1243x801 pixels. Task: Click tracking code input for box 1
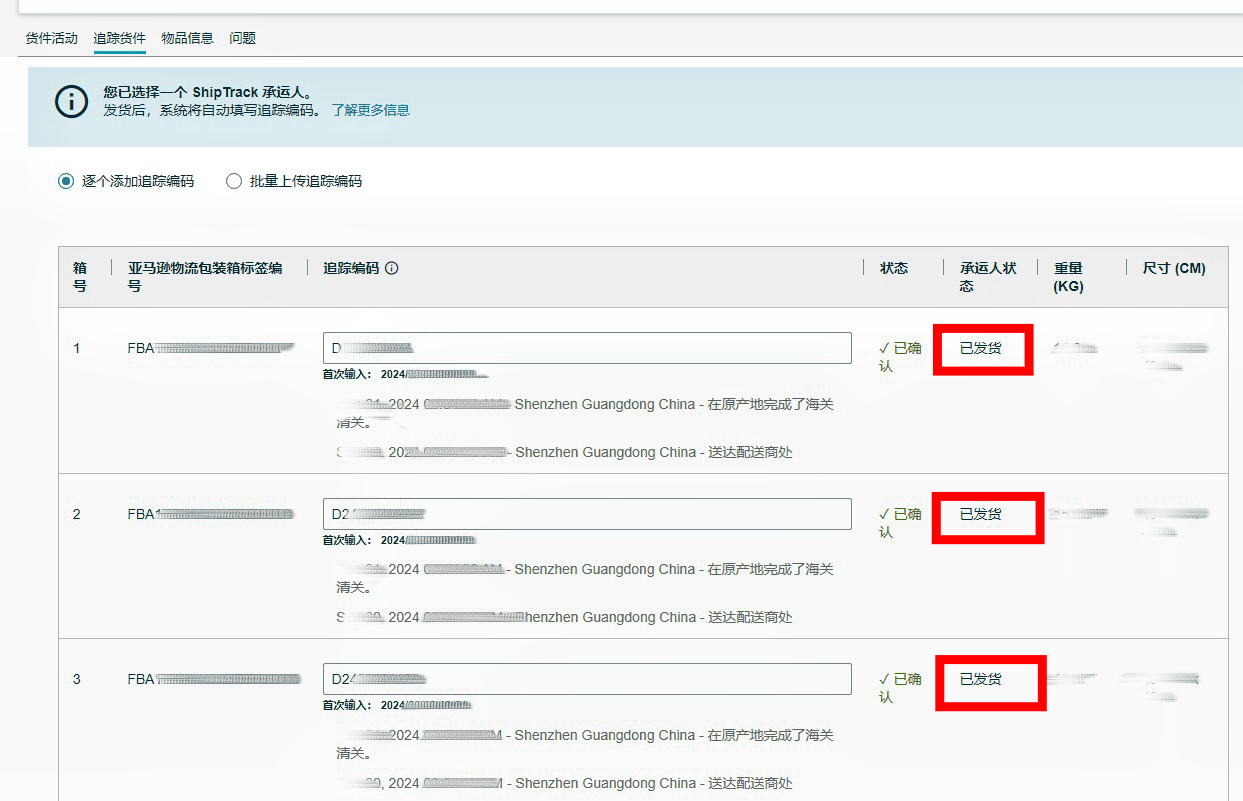[587, 348]
